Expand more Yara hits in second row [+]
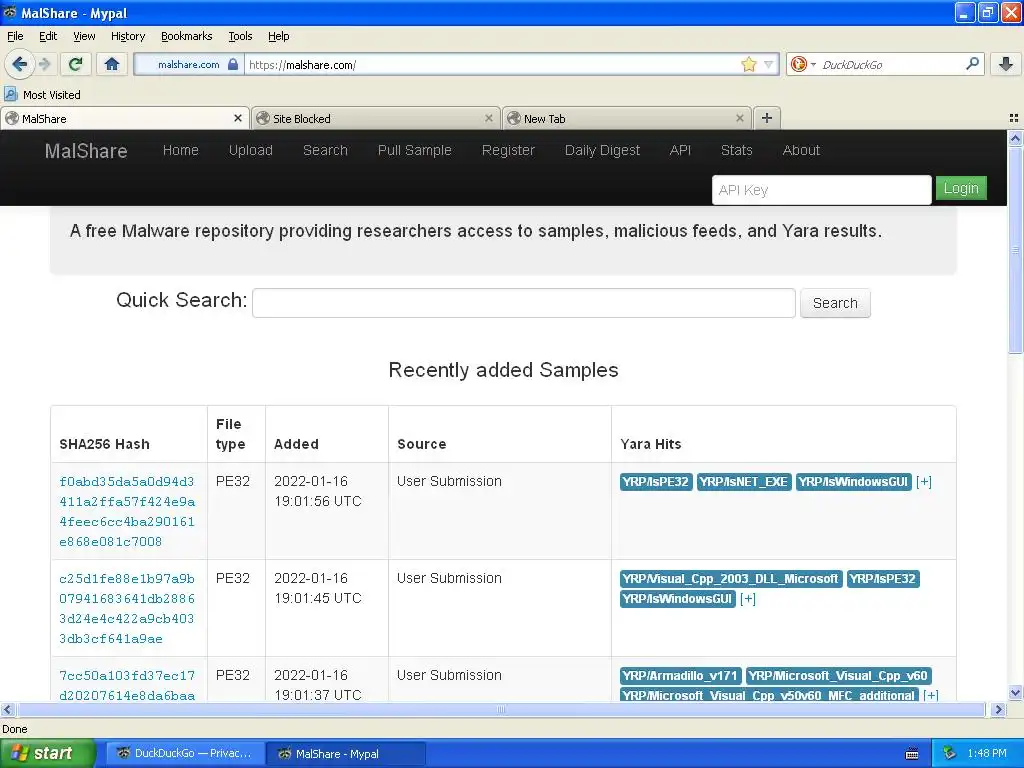 pos(748,599)
